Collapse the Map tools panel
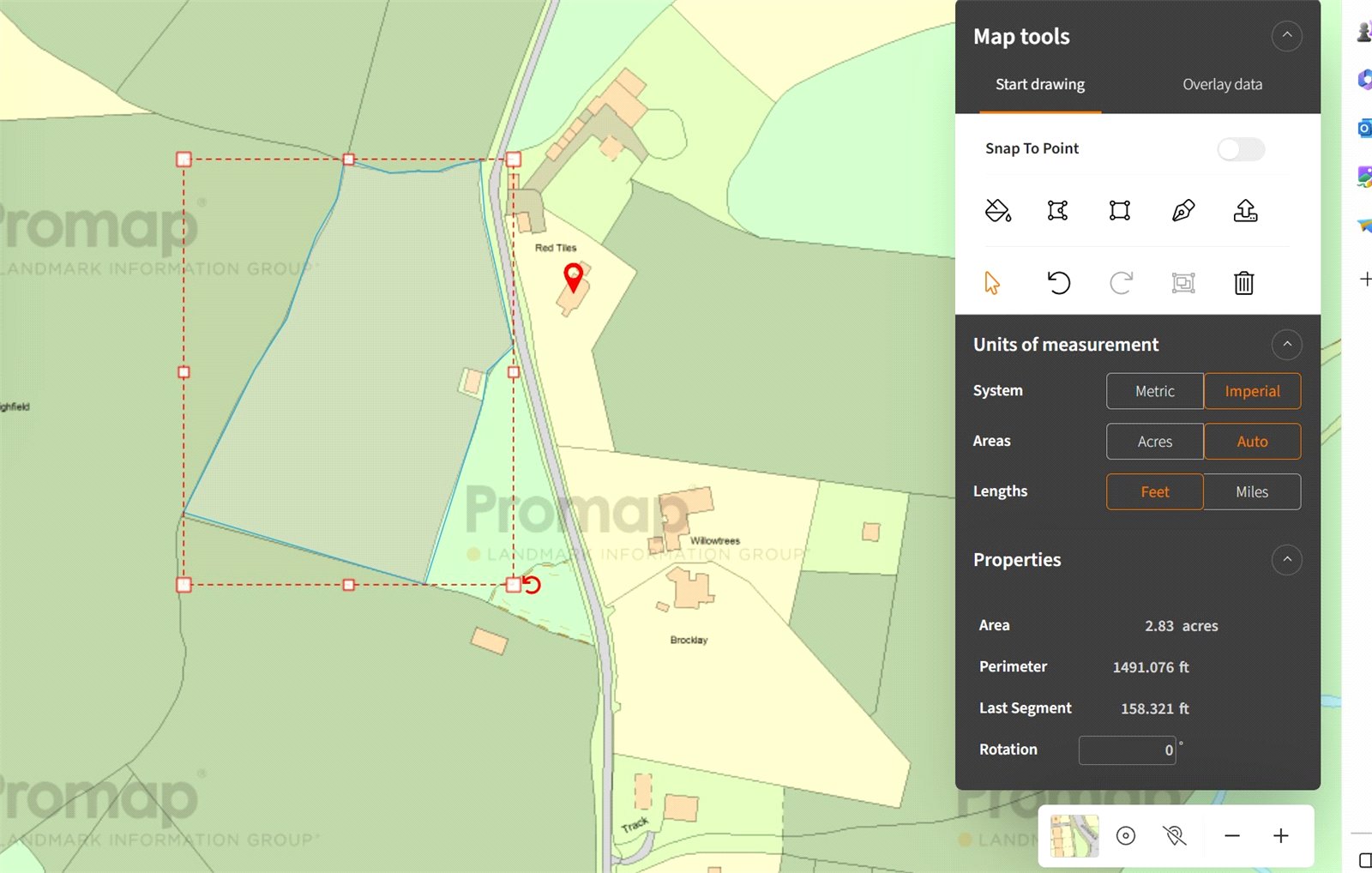The width and height of the screenshot is (1372, 873). 1286,36
